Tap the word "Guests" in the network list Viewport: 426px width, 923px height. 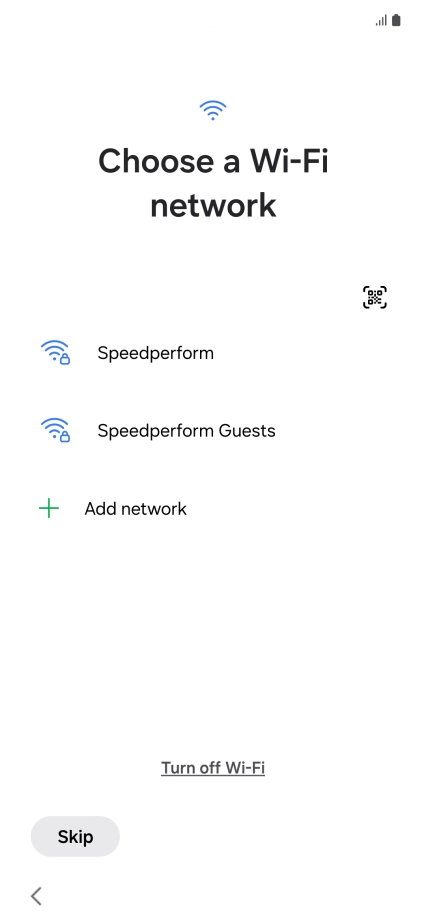pyautogui.click(x=247, y=431)
